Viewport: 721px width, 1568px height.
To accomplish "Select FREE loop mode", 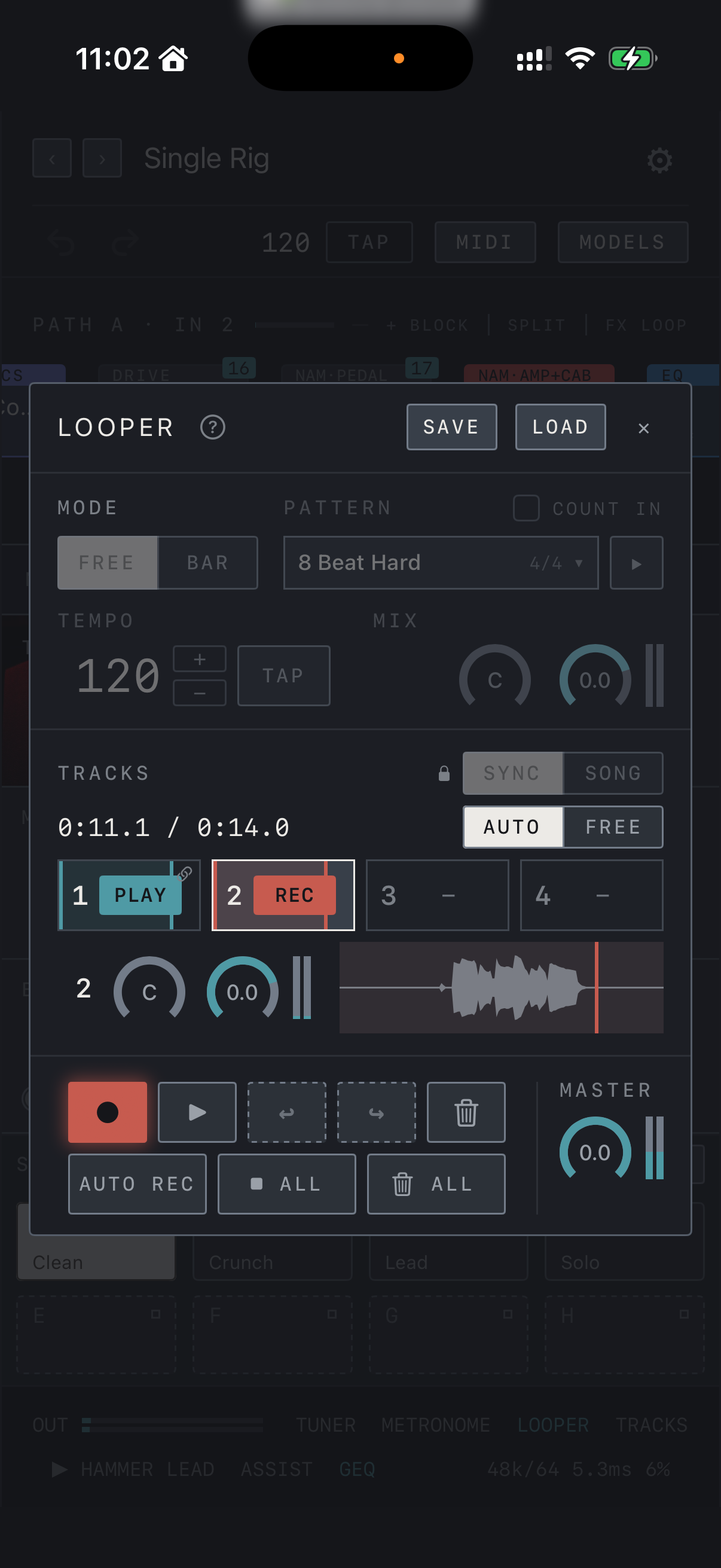I will point(108,562).
